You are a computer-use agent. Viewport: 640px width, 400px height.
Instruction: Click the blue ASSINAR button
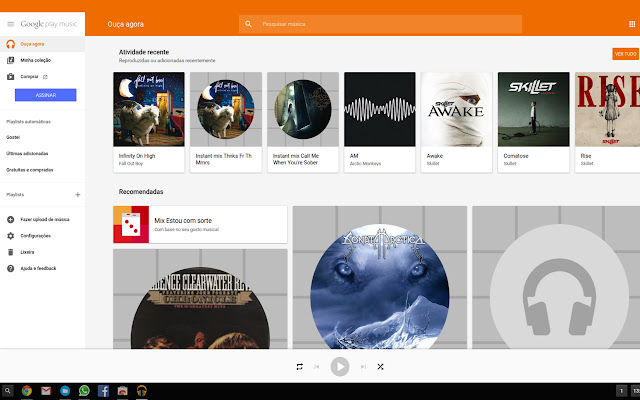tap(46, 95)
